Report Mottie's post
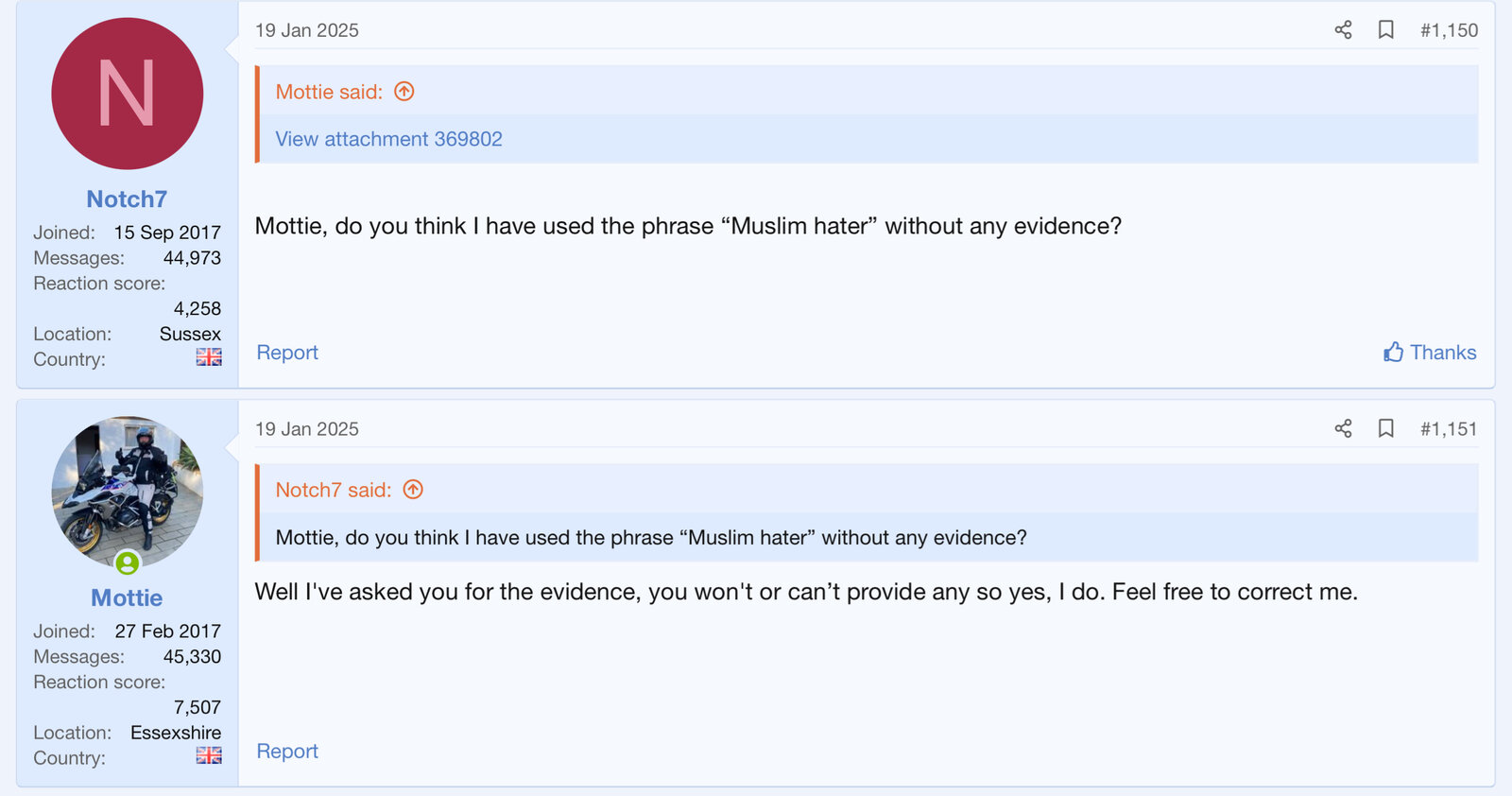 pos(287,752)
